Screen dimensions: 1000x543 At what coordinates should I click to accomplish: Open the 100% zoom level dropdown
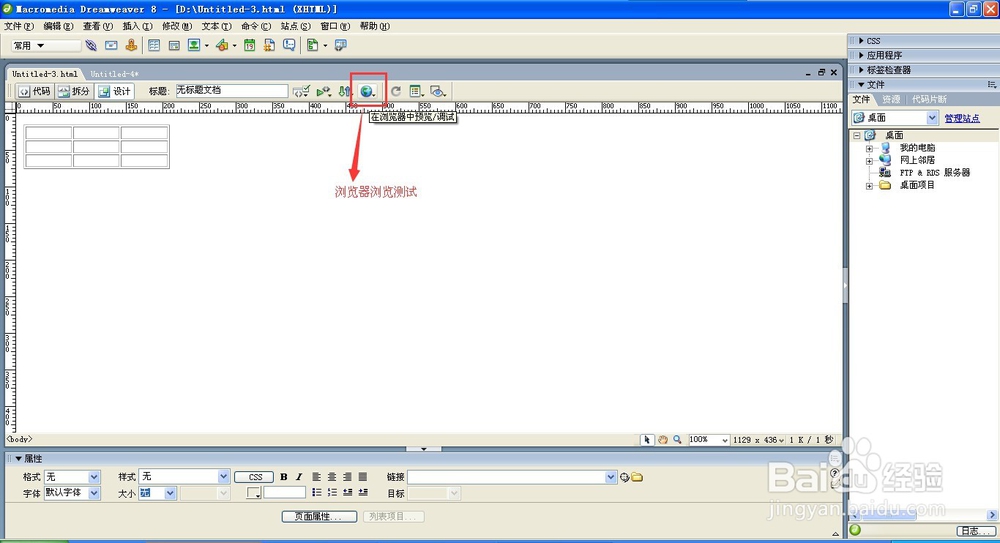(724, 440)
